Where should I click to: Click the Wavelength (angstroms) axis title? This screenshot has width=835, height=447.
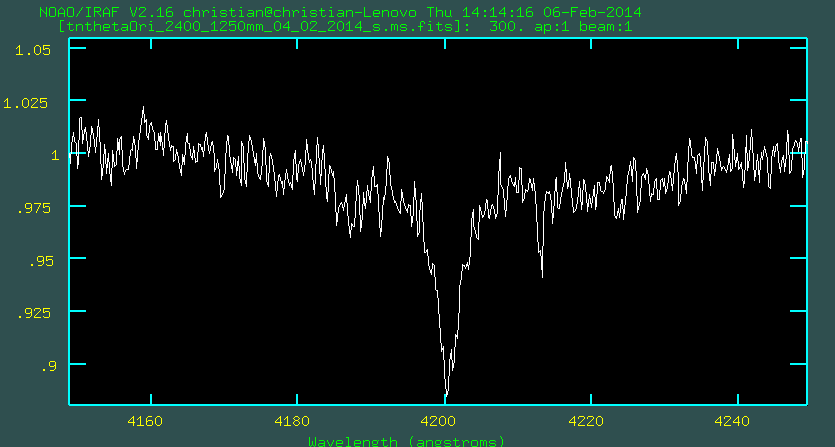[x=406, y=441]
